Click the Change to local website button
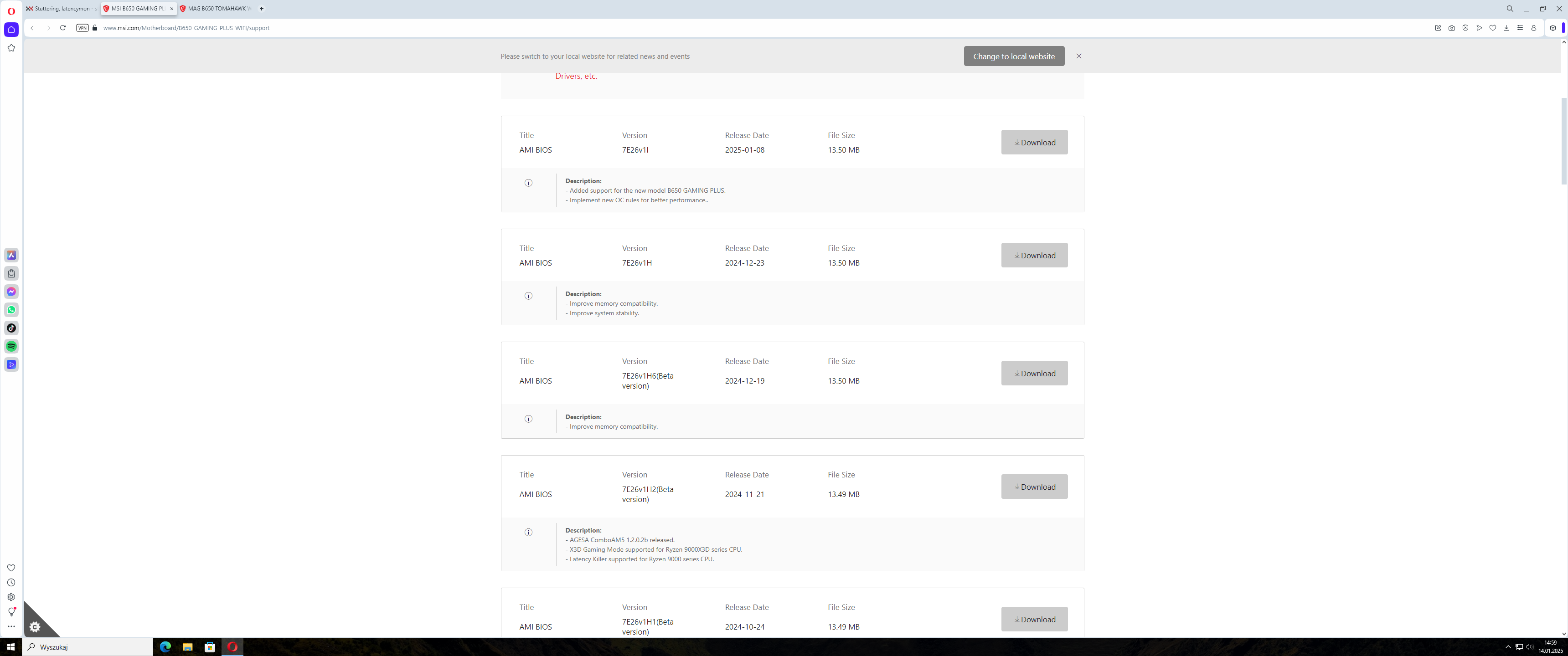Viewport: 1568px width, 656px height. point(1013,56)
